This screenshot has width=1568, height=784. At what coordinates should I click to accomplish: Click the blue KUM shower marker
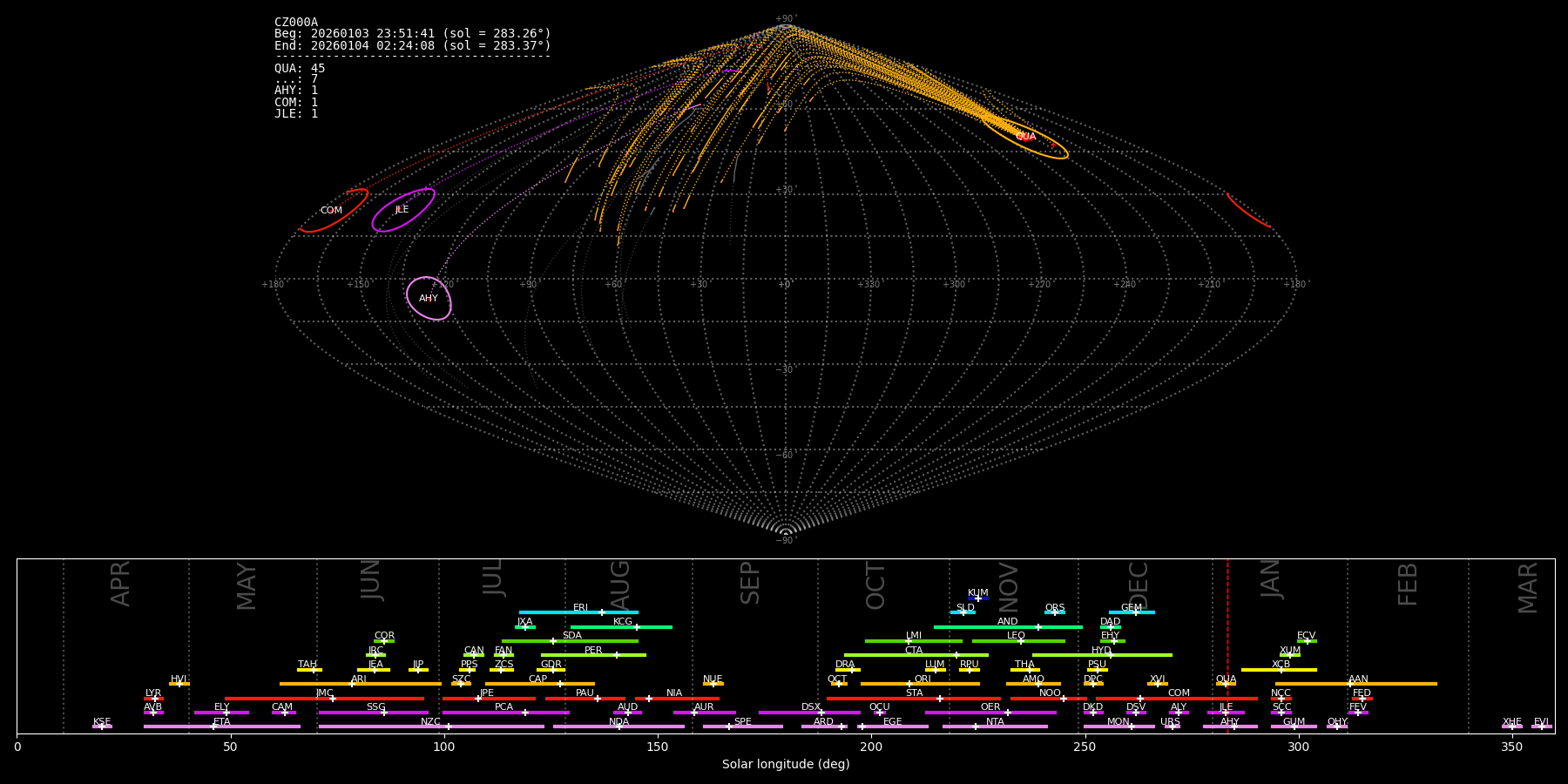click(x=978, y=598)
